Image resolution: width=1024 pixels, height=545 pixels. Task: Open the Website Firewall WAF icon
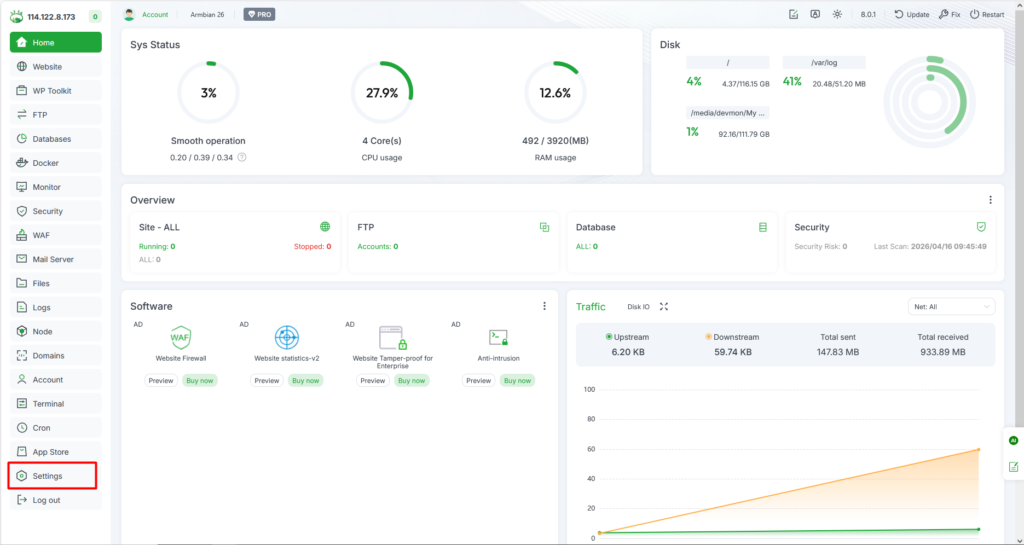[x=181, y=337]
